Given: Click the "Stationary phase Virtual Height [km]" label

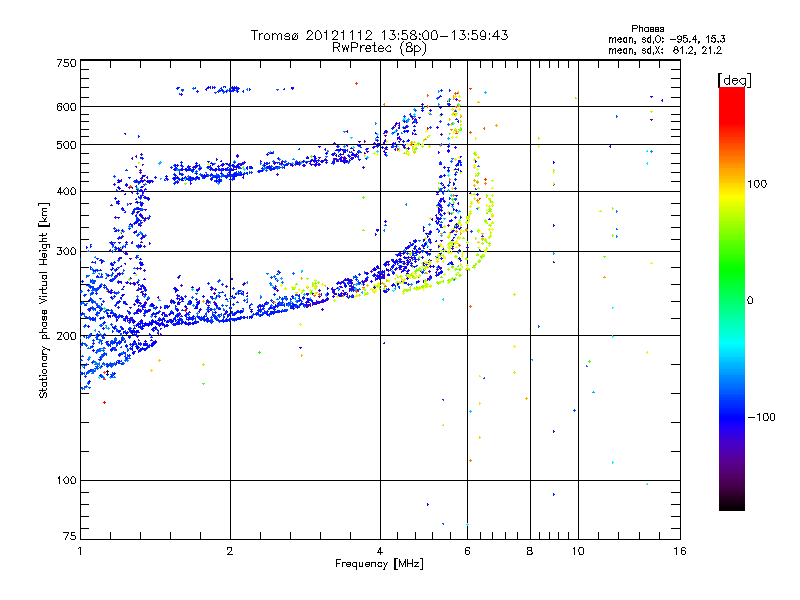Looking at the screenshot, I should pyautogui.click(x=44, y=301).
